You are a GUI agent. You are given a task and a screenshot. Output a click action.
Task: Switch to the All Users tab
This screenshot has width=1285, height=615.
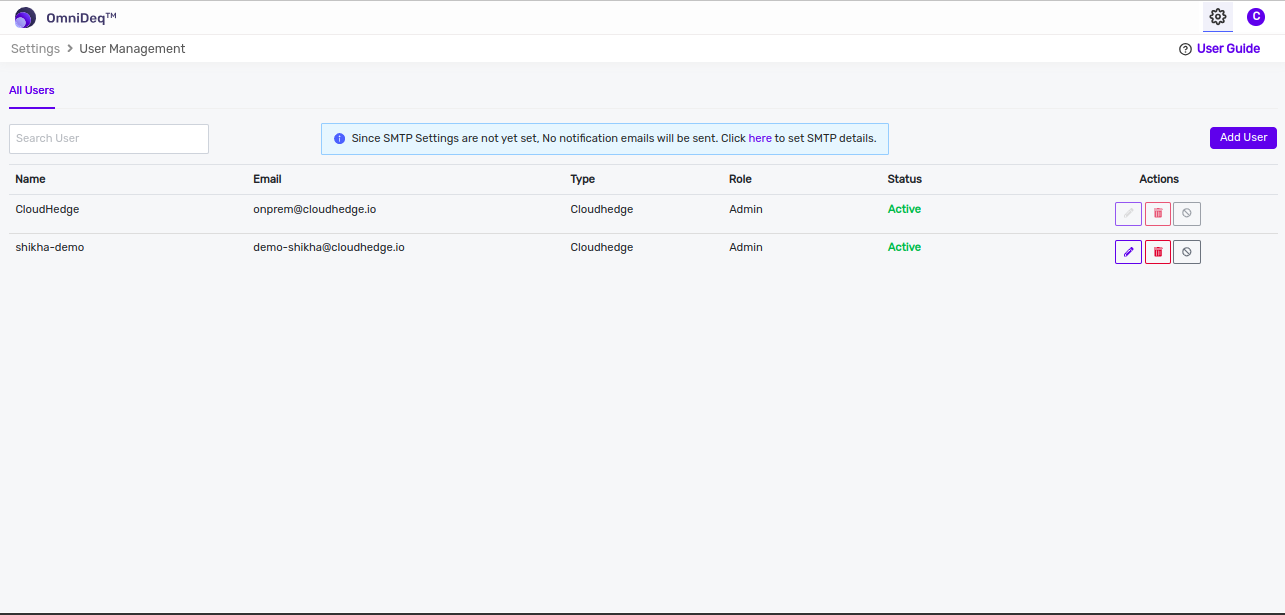[32, 91]
